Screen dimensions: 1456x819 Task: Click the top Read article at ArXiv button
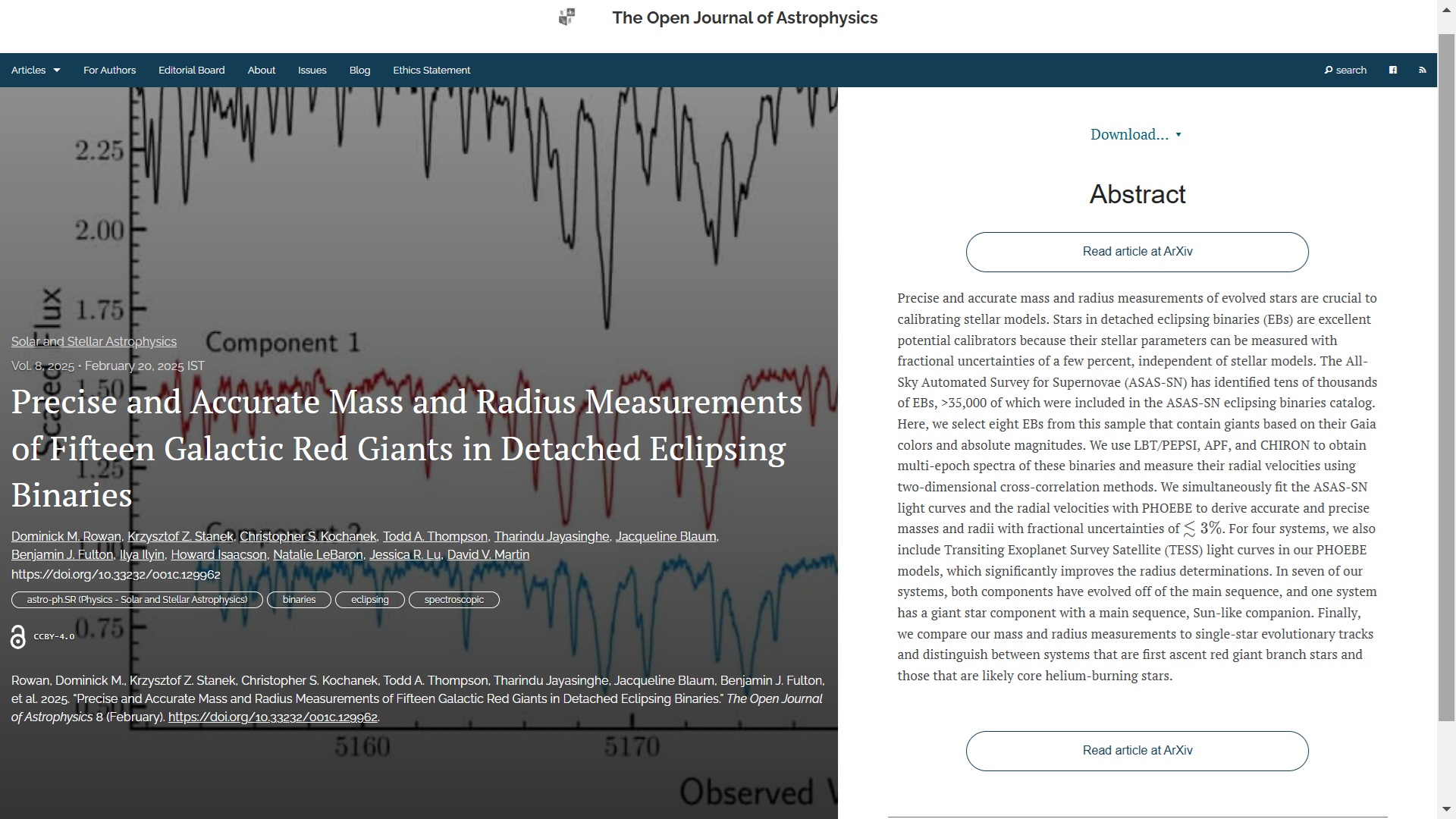point(1137,252)
